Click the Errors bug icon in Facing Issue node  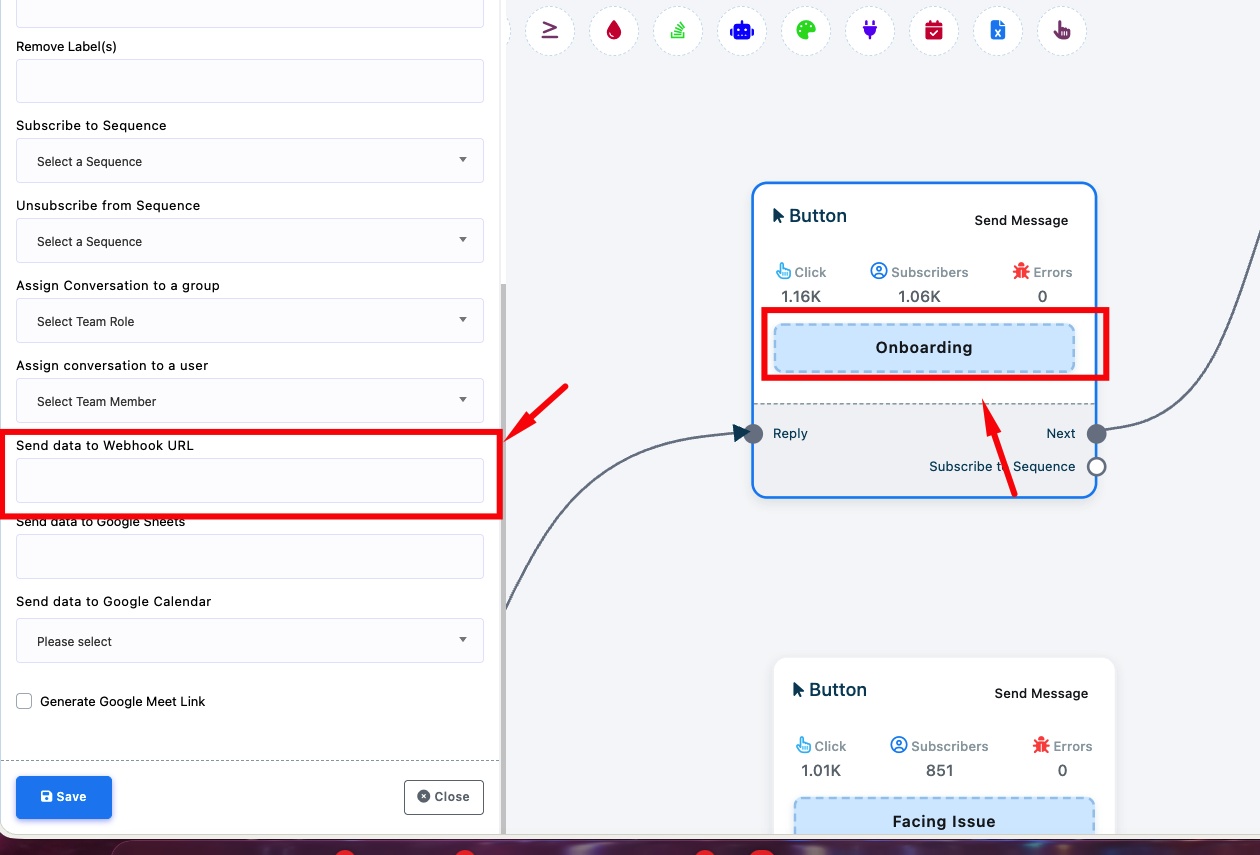pos(1041,745)
